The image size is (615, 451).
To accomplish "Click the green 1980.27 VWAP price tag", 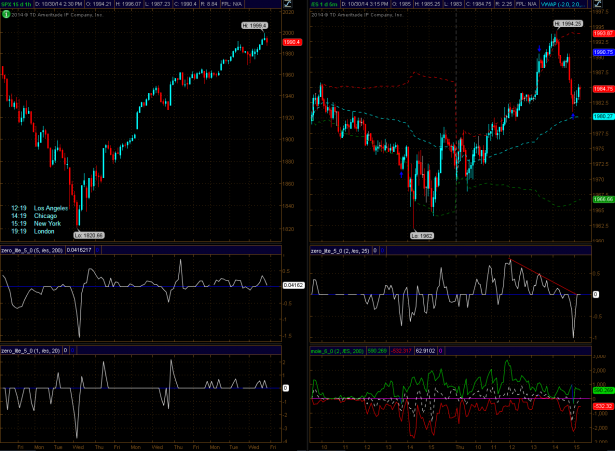I will coord(601,116).
